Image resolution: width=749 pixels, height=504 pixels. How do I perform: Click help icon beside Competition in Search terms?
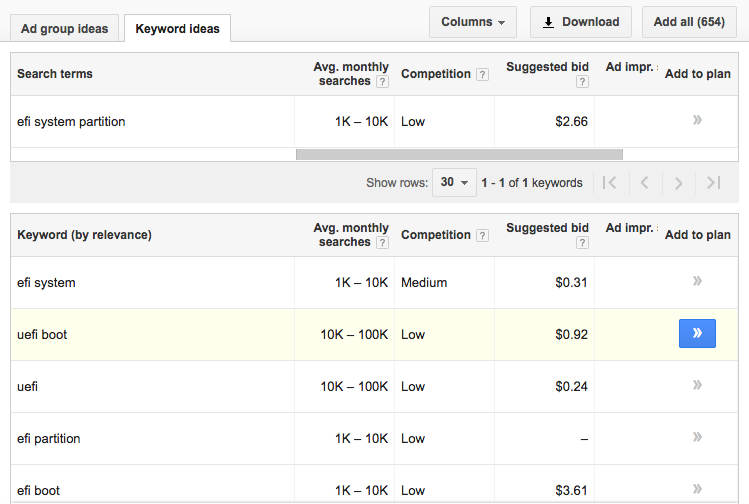(483, 74)
